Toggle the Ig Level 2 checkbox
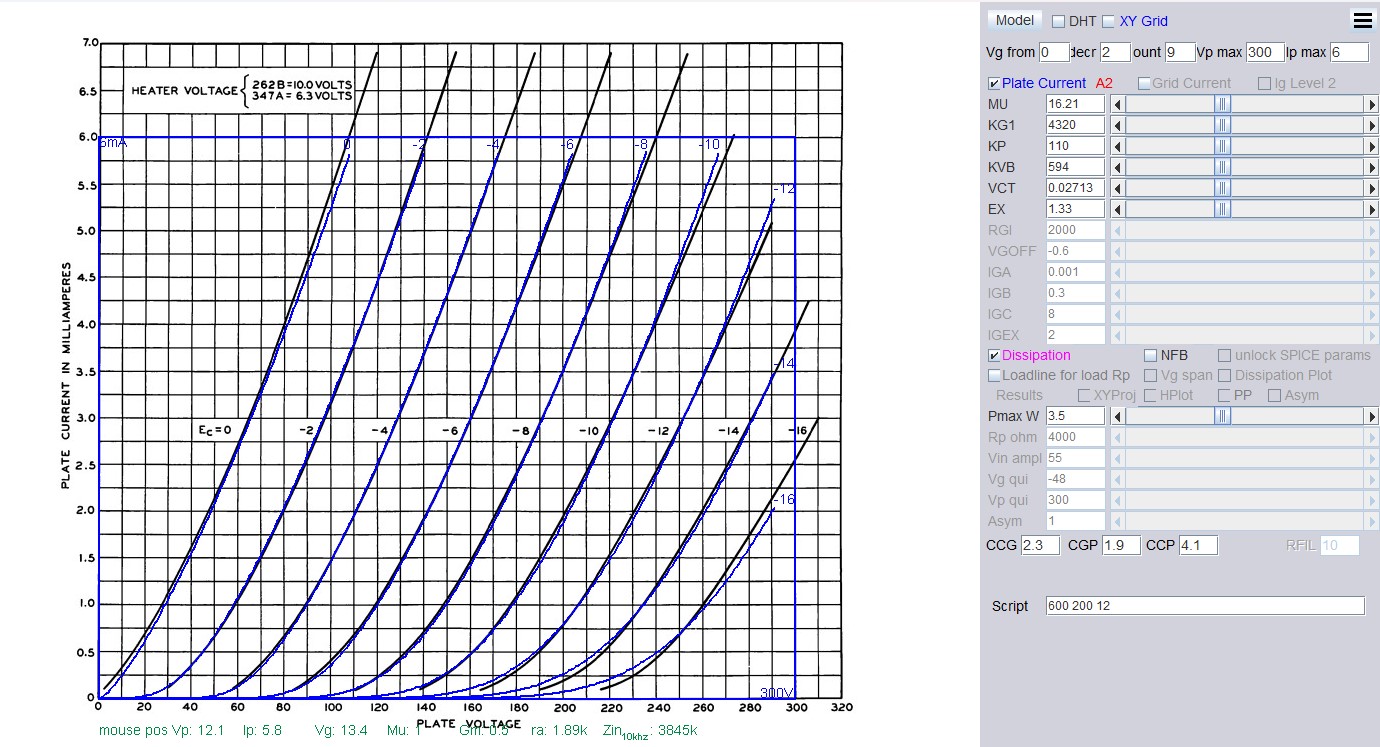The width and height of the screenshot is (1380, 747). 1264,83
